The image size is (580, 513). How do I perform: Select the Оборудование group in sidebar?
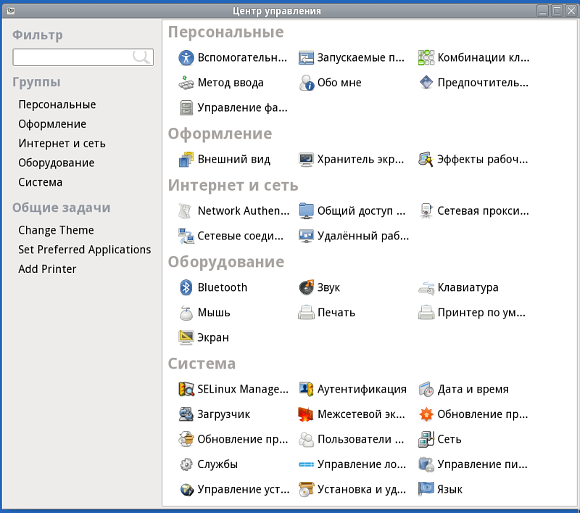tap(56, 163)
